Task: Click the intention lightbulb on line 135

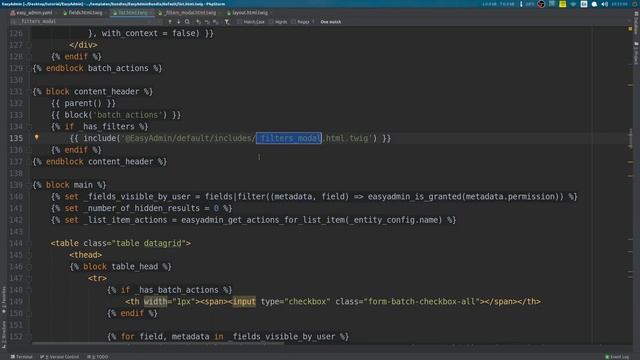Action: click(37, 138)
